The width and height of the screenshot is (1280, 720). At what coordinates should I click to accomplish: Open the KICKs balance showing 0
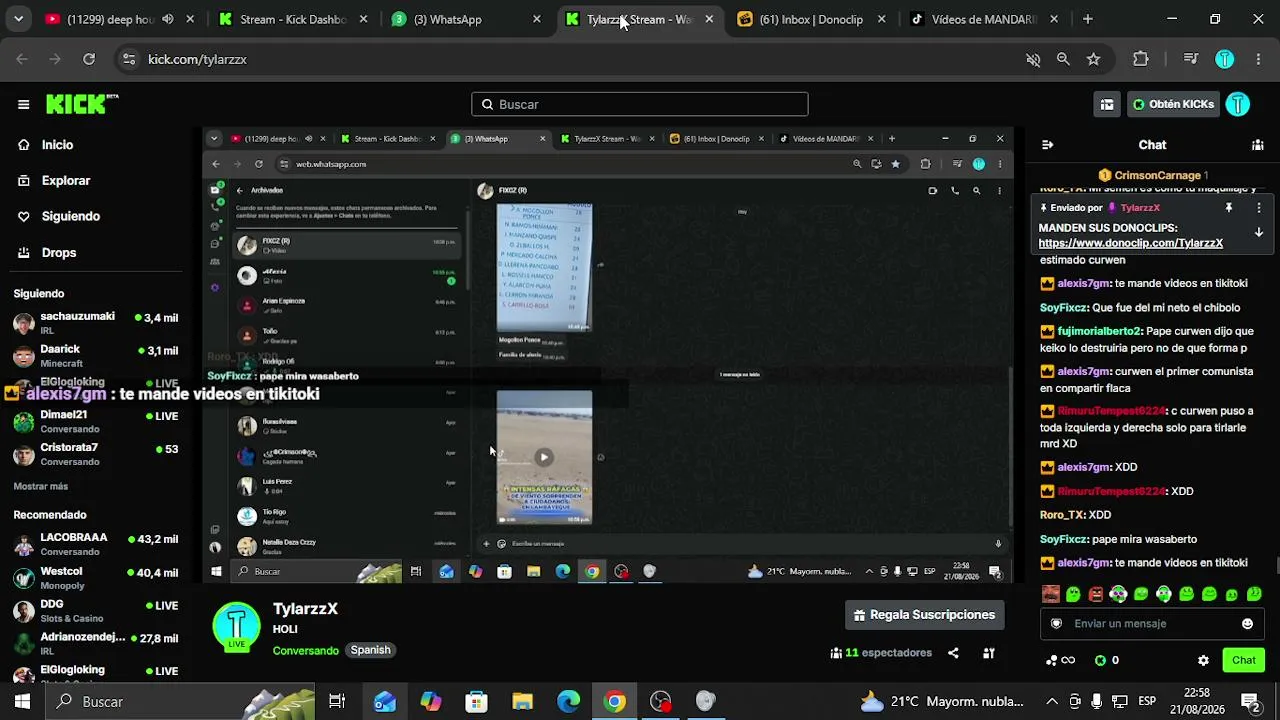pos(1107,660)
